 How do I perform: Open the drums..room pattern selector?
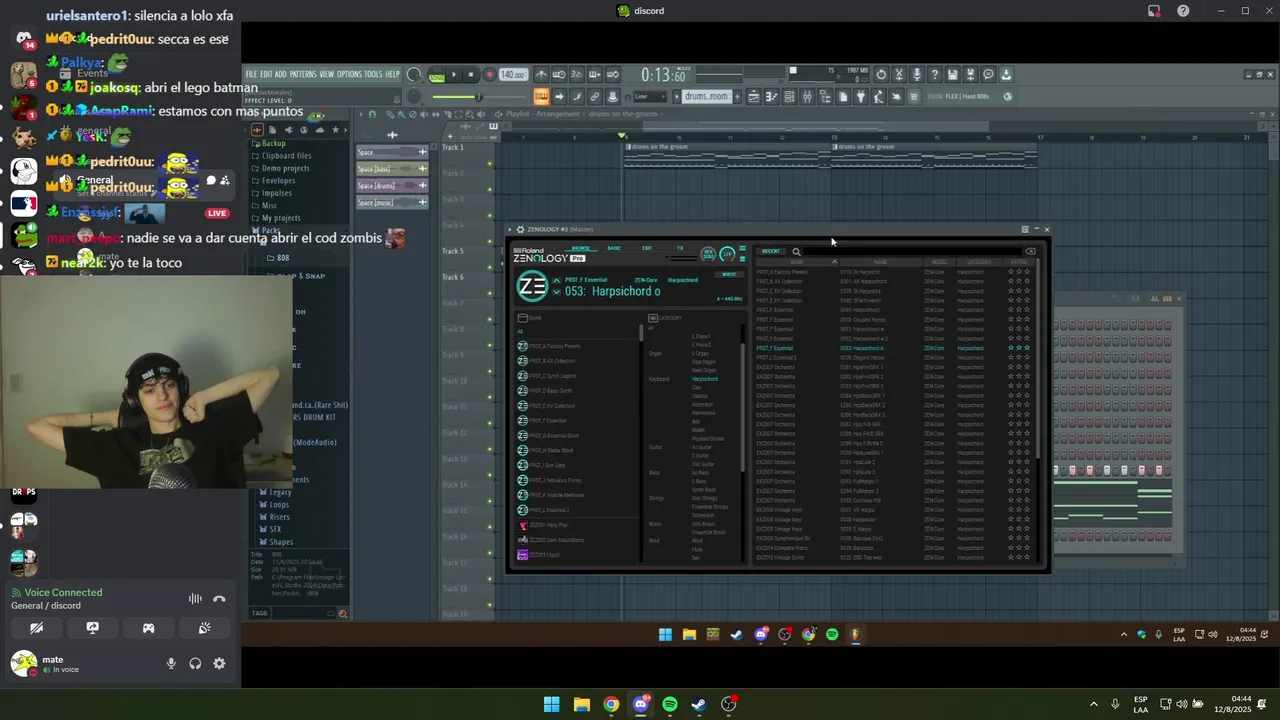coord(705,97)
